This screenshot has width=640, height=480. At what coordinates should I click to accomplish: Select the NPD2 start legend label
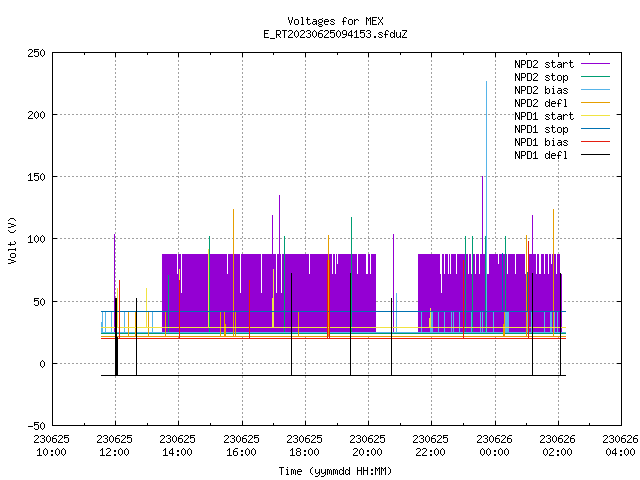click(544, 64)
